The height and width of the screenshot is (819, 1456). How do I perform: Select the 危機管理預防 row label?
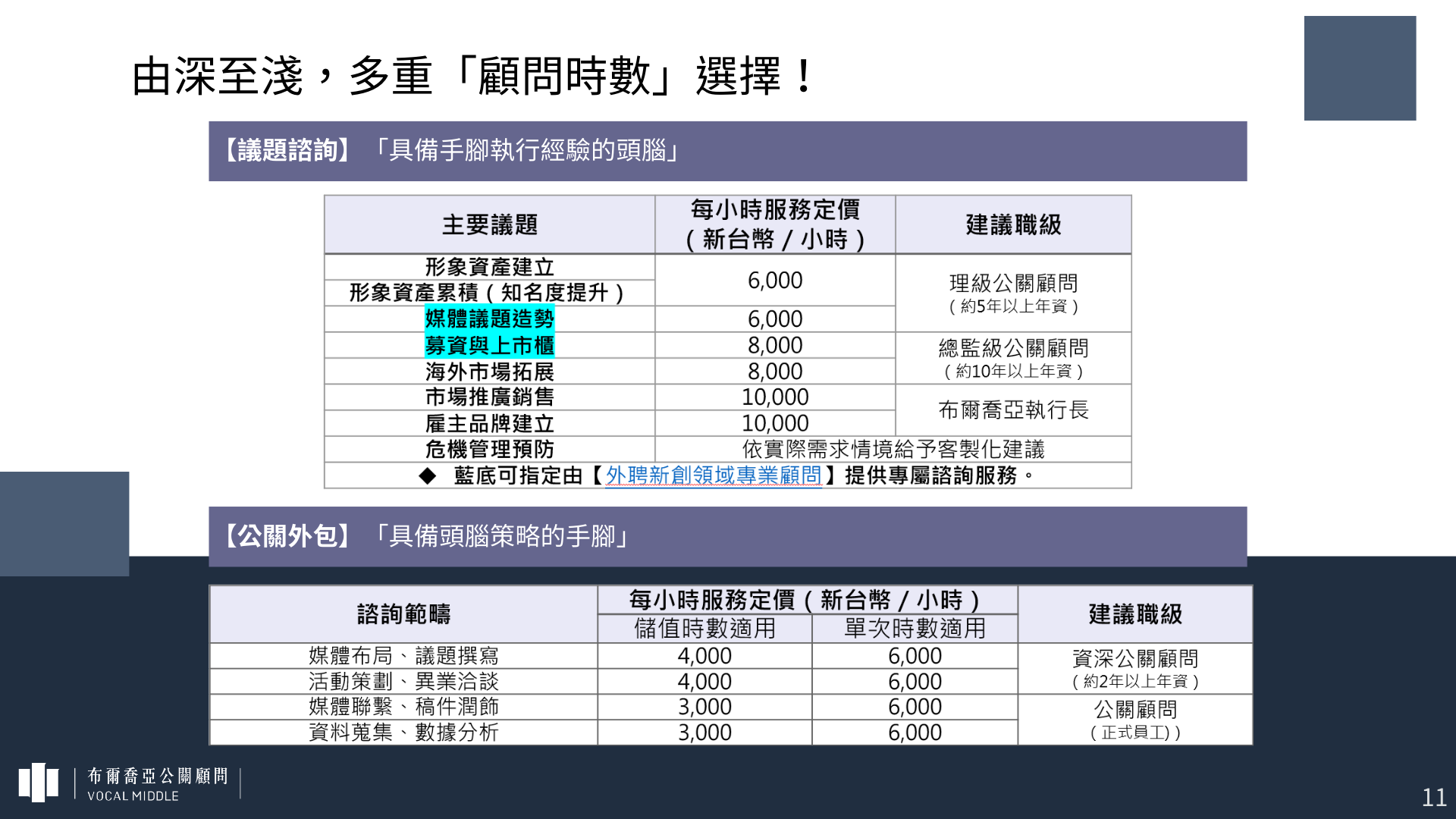[x=489, y=449]
